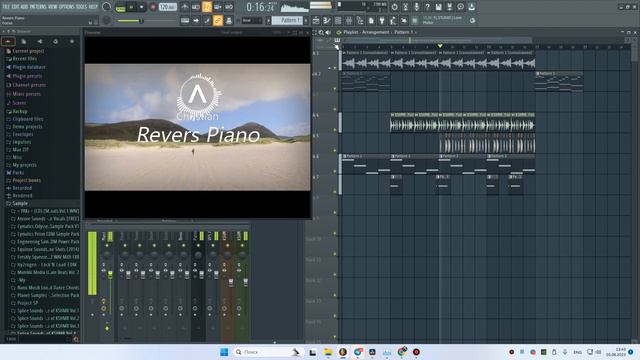640x360 pixels.
Task: Click the playlist magnifier zoom icon
Action: (321, 32)
